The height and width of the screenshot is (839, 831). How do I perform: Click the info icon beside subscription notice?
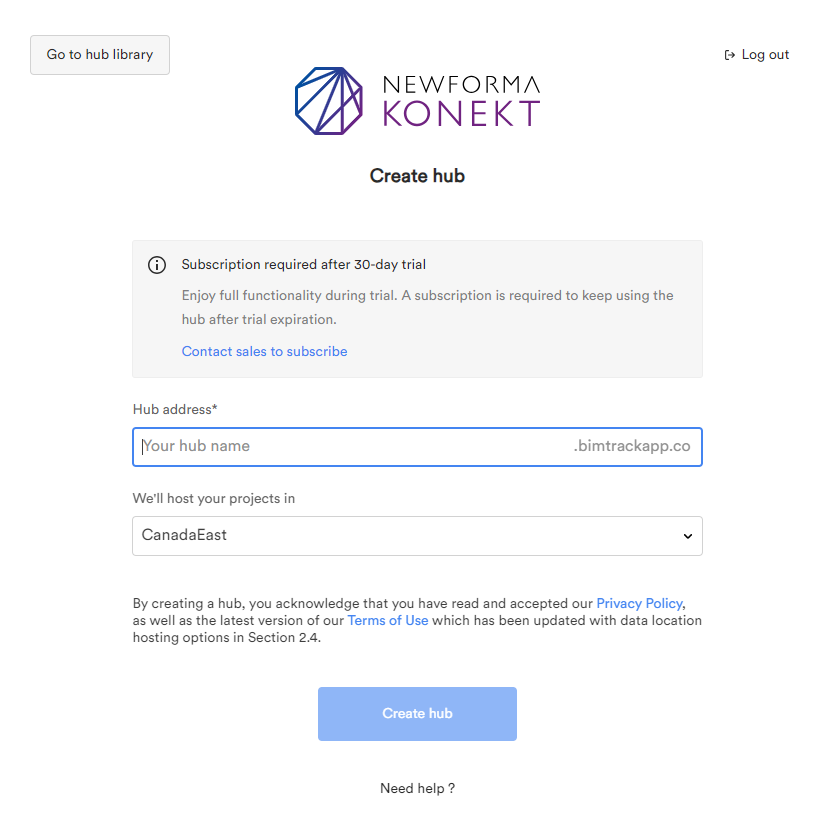pyautogui.click(x=157, y=264)
